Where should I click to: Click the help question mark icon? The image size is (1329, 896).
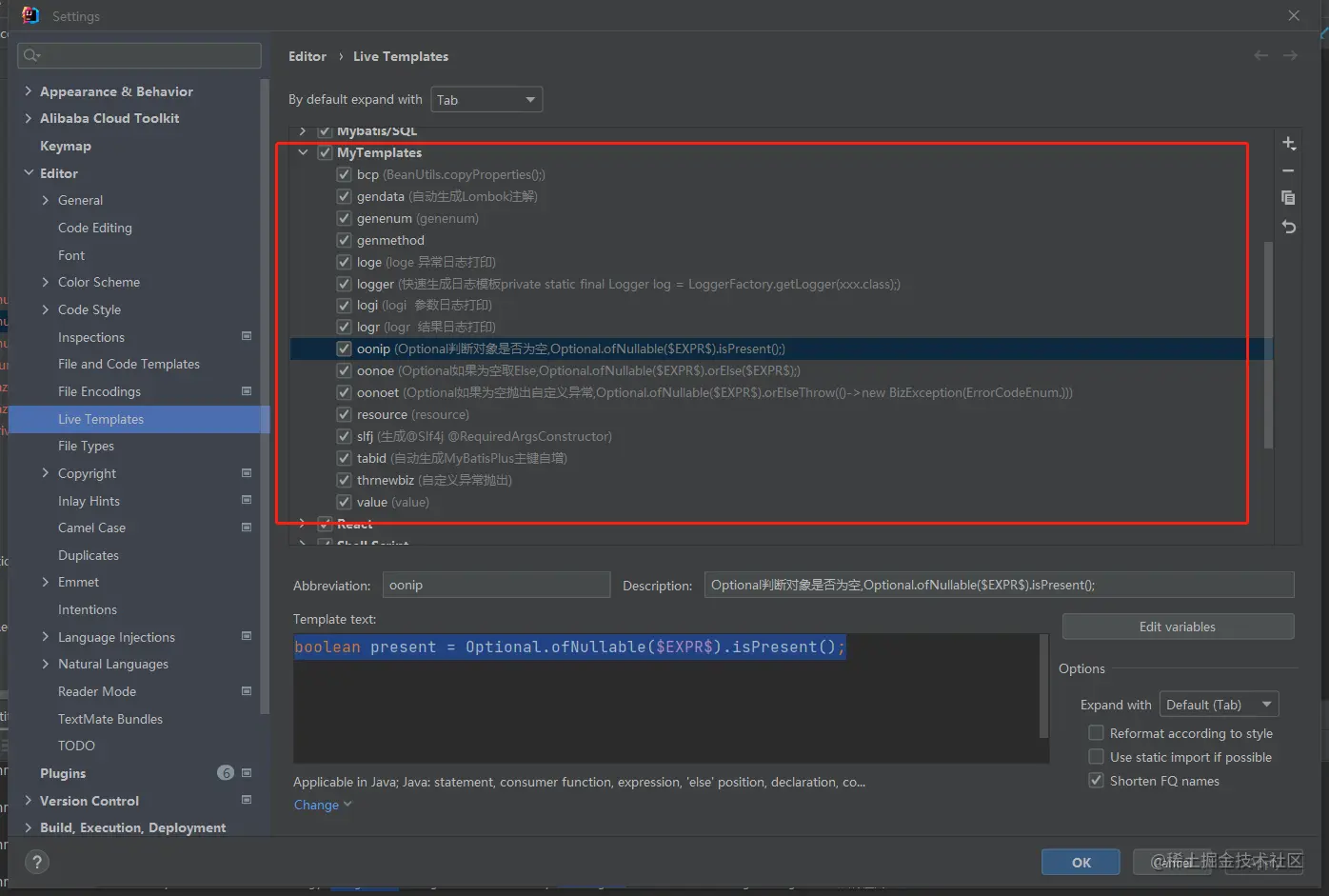click(x=37, y=863)
